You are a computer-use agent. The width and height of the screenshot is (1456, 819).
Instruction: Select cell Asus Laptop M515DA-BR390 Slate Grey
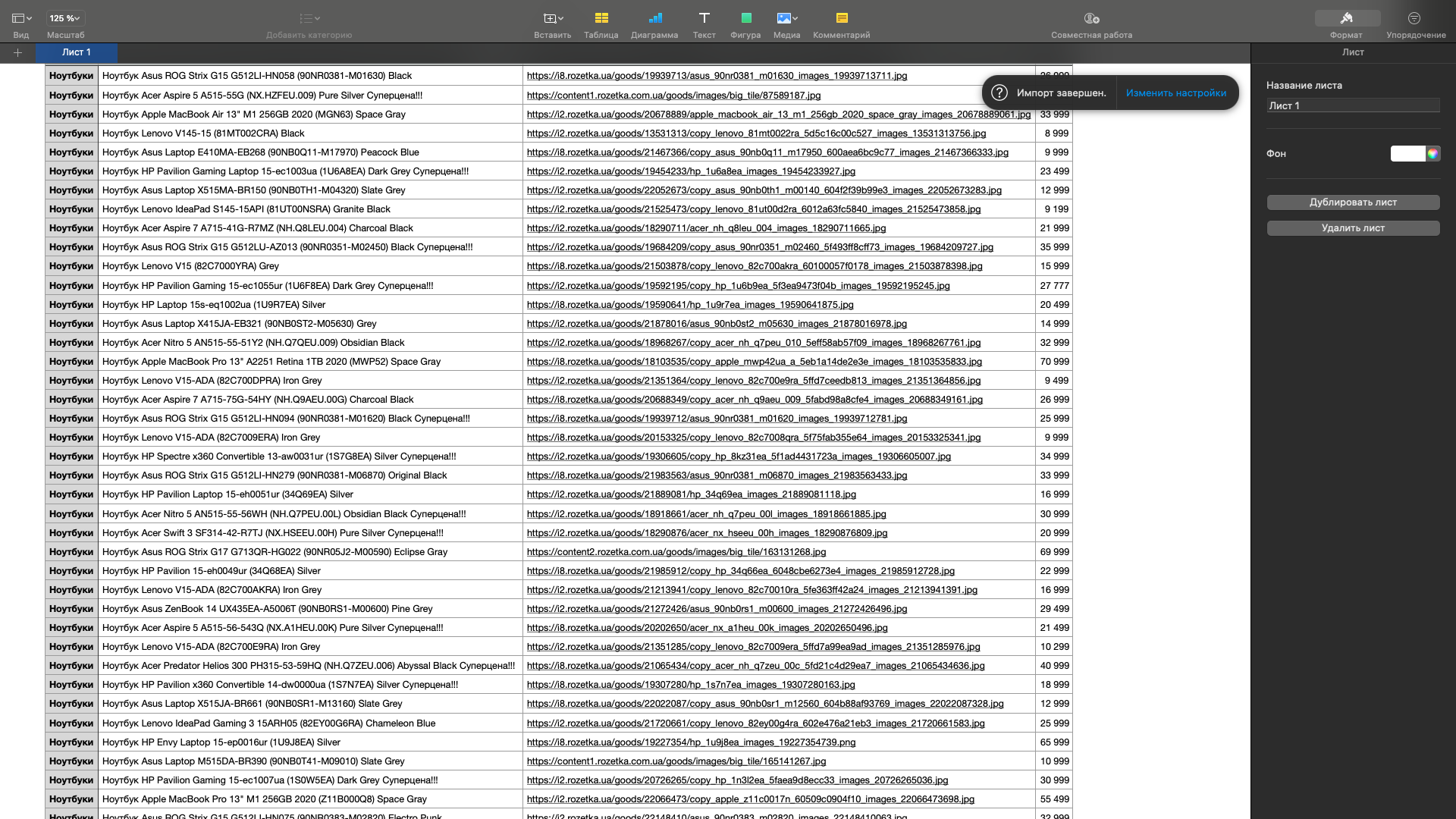(310, 761)
